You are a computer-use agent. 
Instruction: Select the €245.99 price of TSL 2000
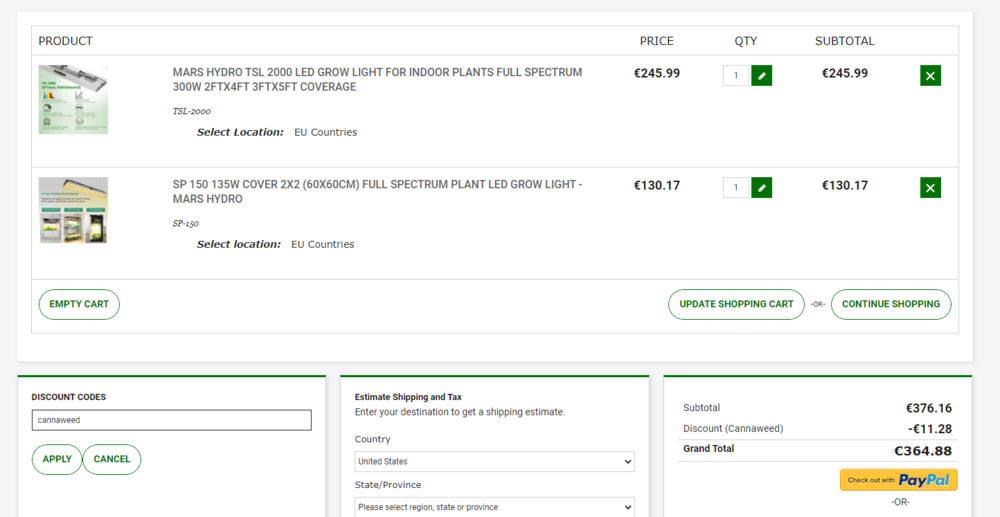point(657,73)
